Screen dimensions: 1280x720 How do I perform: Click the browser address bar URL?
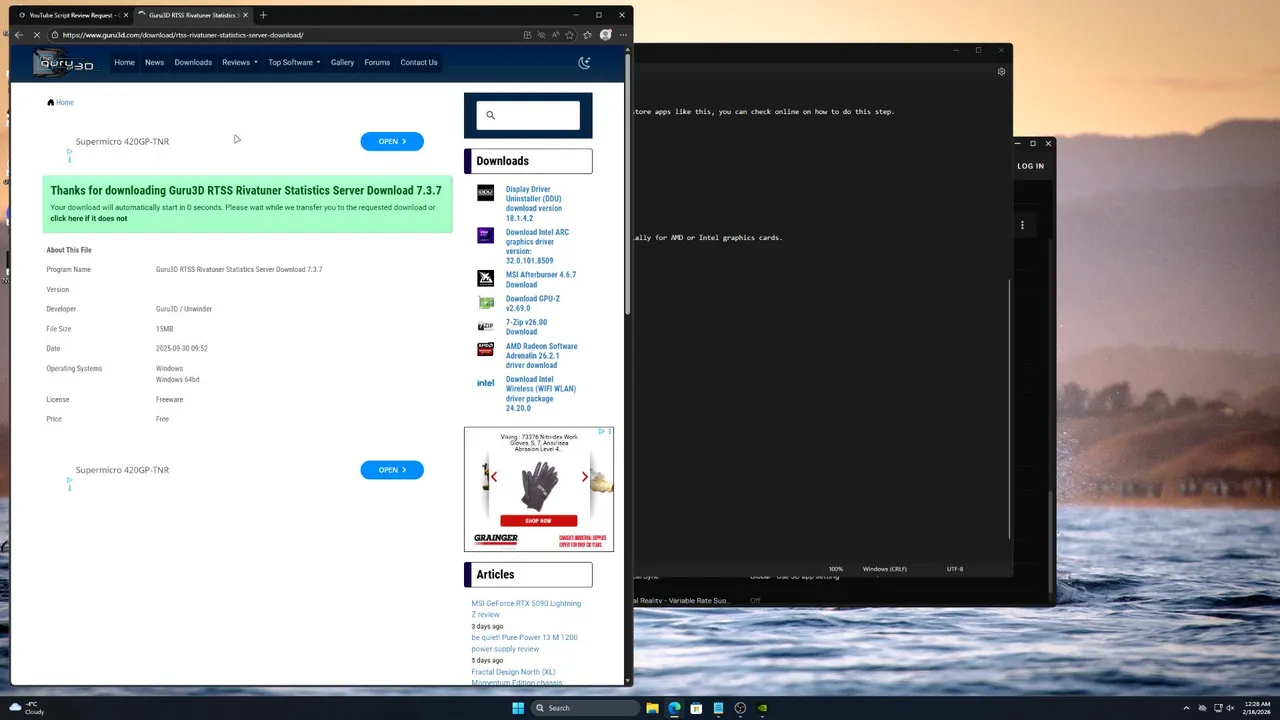(183, 35)
